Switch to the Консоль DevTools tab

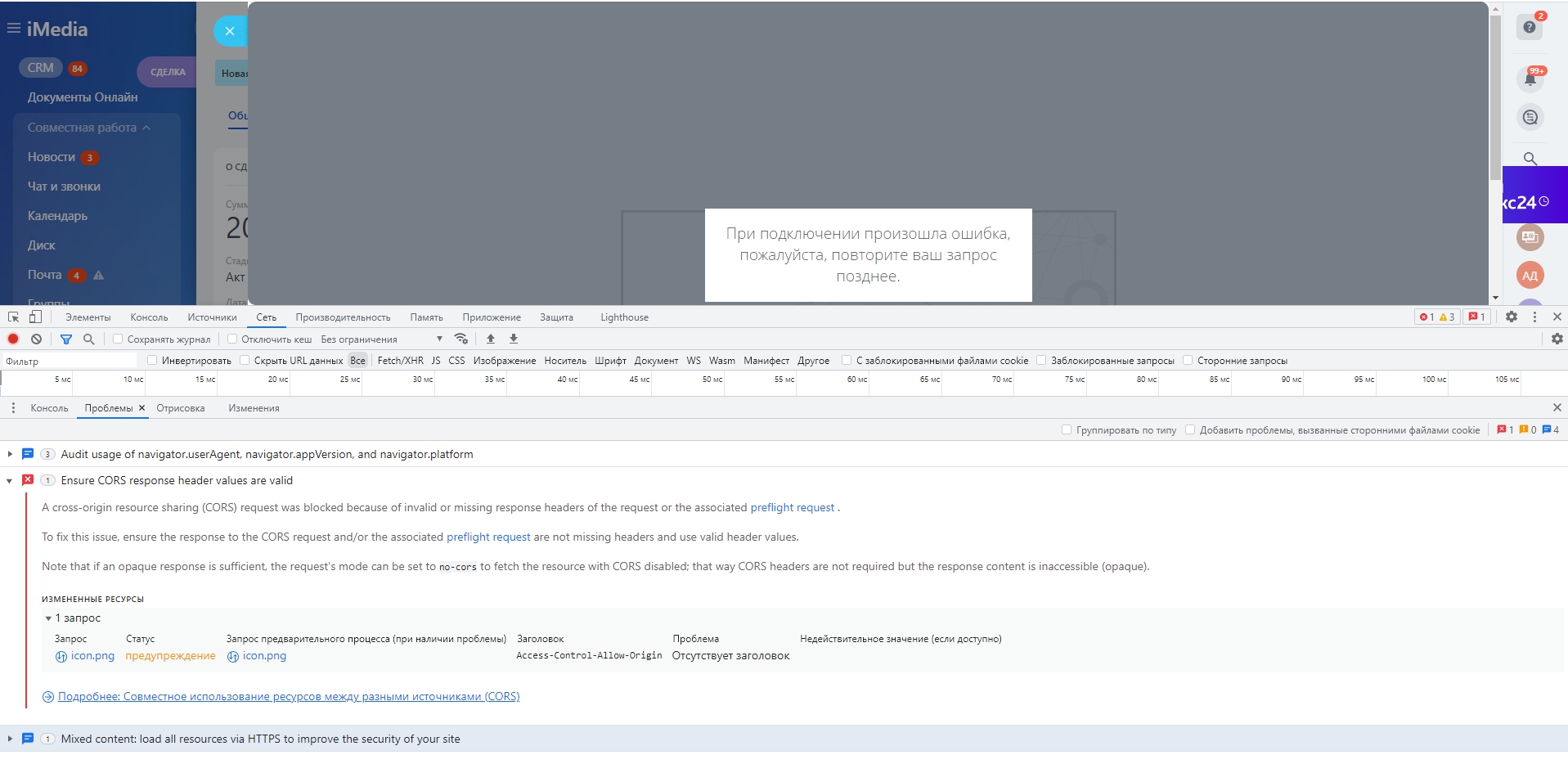149,317
